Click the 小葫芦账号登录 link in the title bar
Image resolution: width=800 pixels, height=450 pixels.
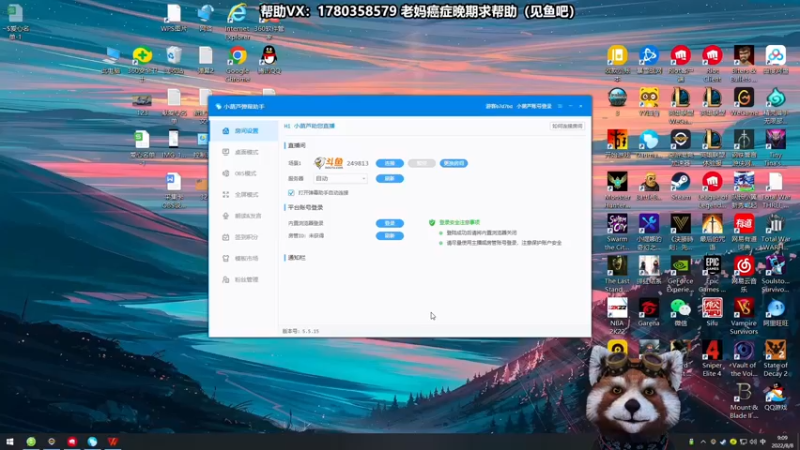click(x=534, y=107)
